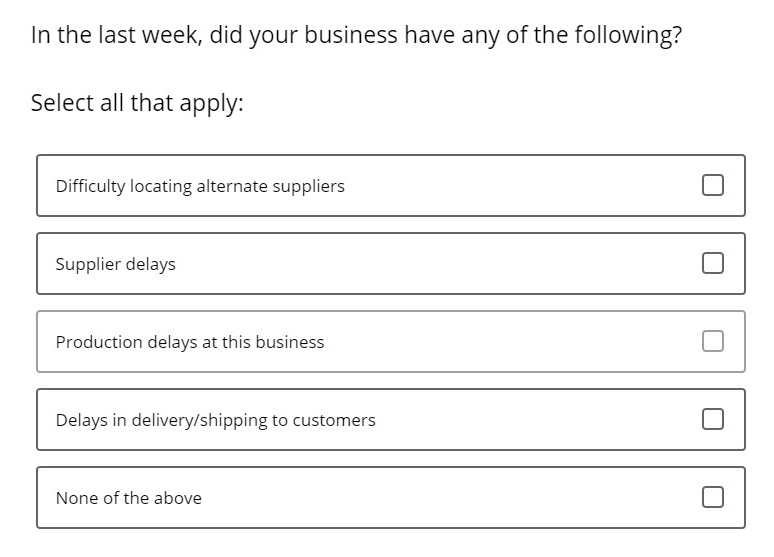The width and height of the screenshot is (774, 557).
Task: Check the box for Difficulty locating alternate suppliers
Action: pyautogui.click(x=713, y=185)
